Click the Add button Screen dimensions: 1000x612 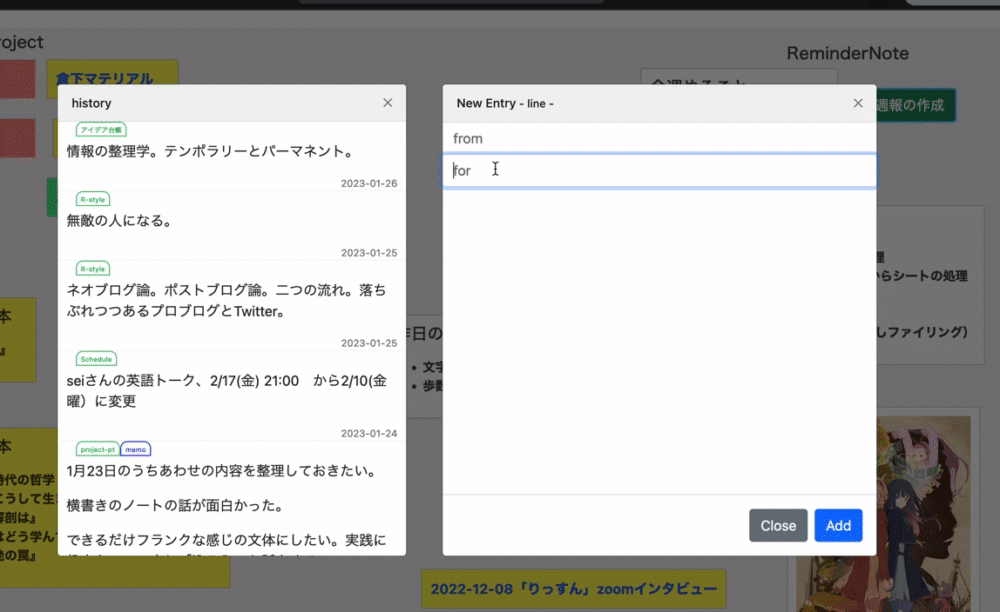click(x=838, y=525)
